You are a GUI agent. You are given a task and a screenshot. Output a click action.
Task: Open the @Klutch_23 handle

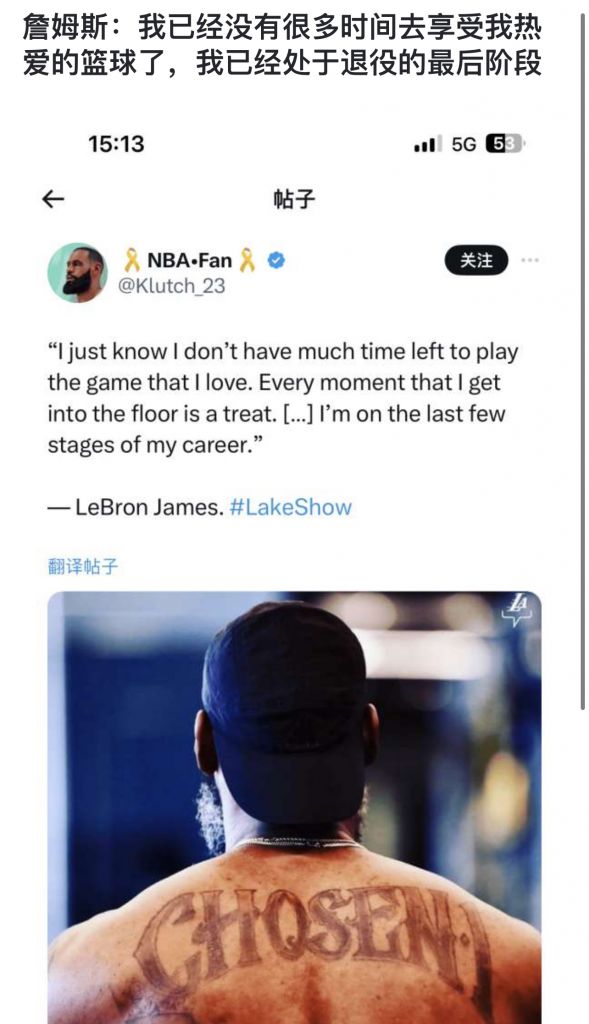[x=172, y=286]
